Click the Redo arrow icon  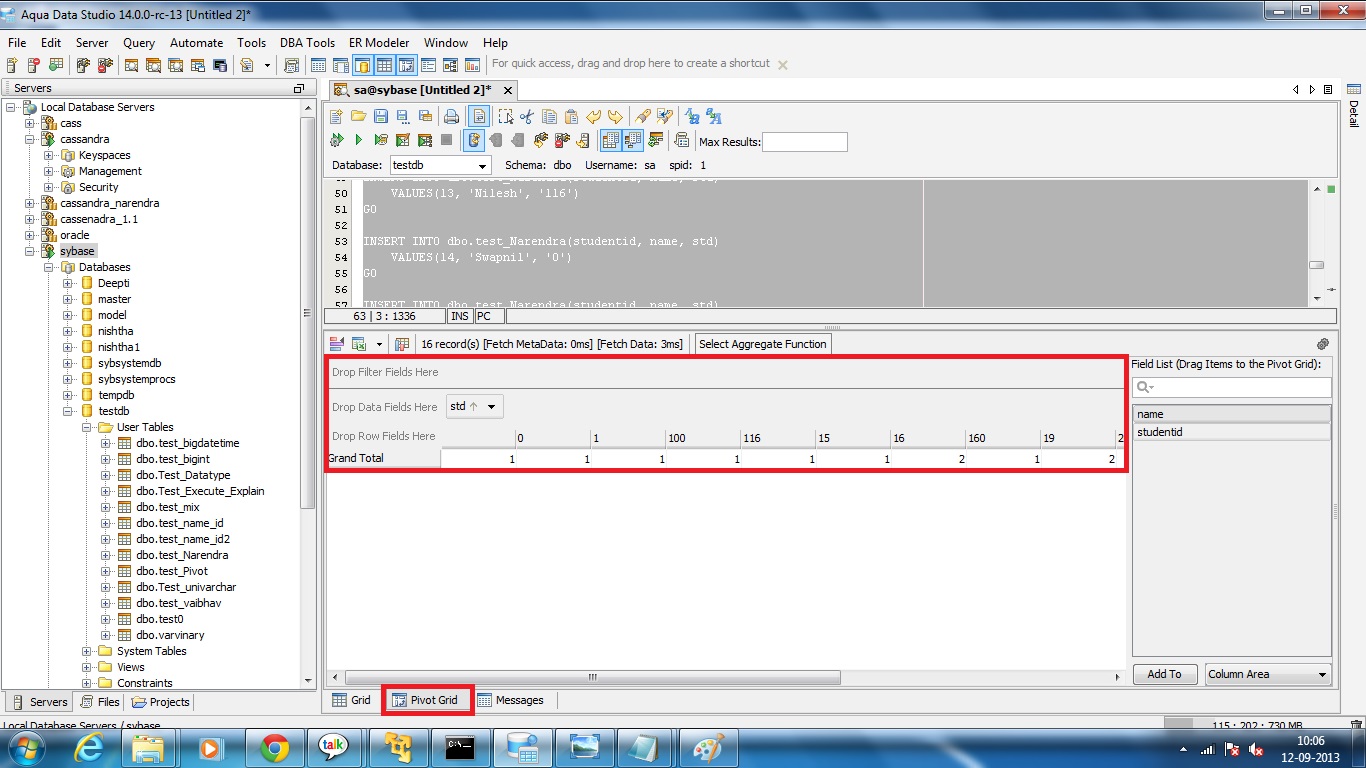(x=615, y=116)
